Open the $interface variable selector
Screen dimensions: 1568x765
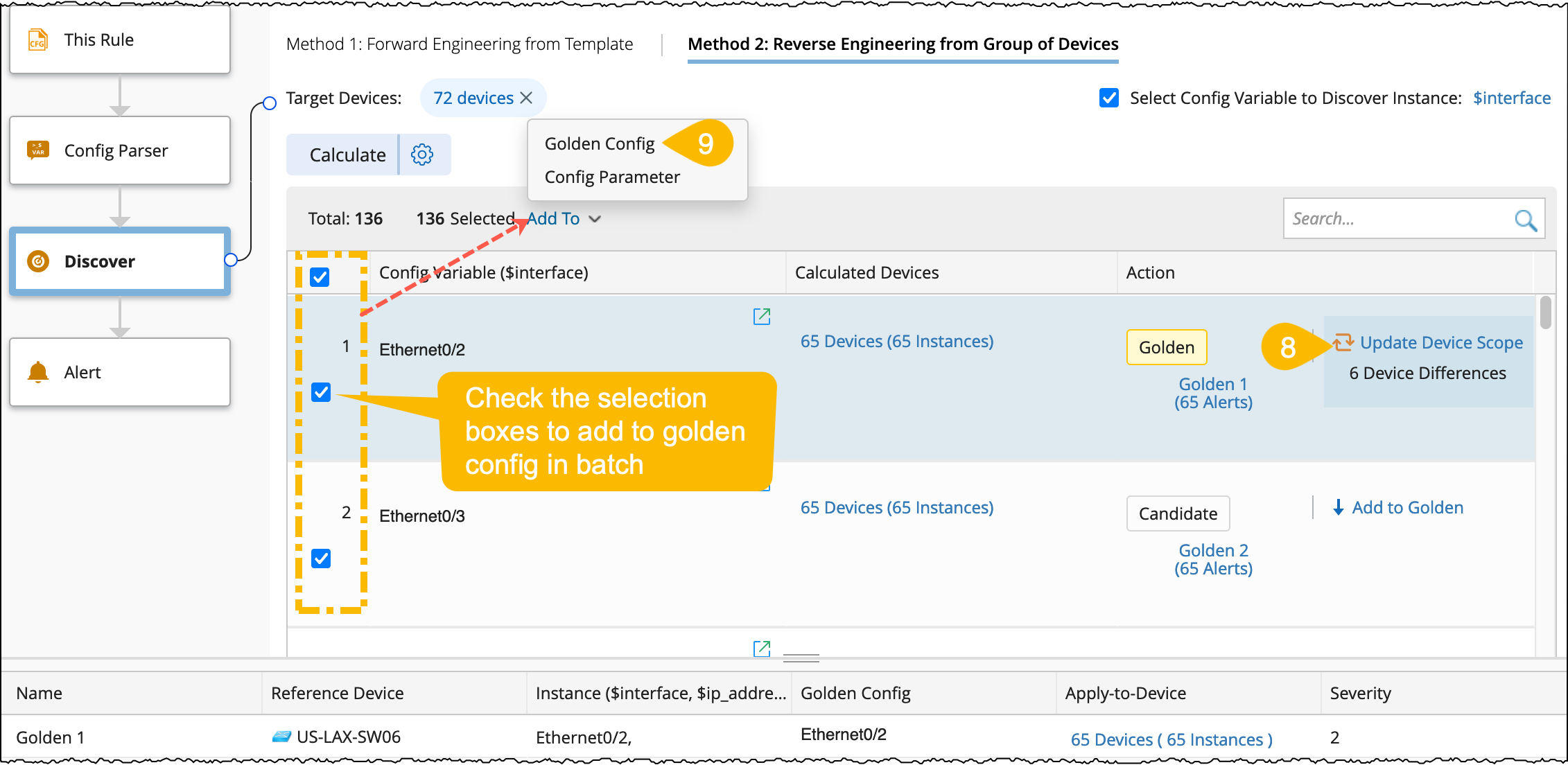click(1511, 98)
